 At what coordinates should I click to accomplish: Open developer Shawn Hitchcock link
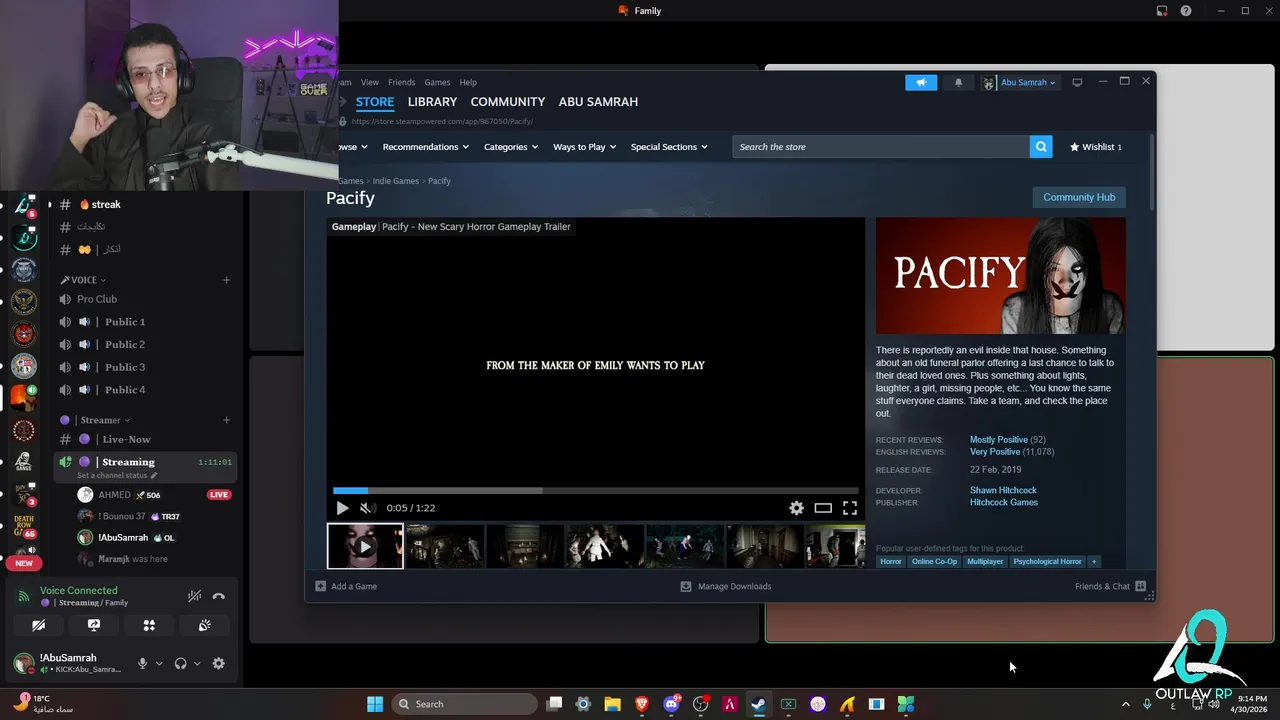(x=1003, y=491)
